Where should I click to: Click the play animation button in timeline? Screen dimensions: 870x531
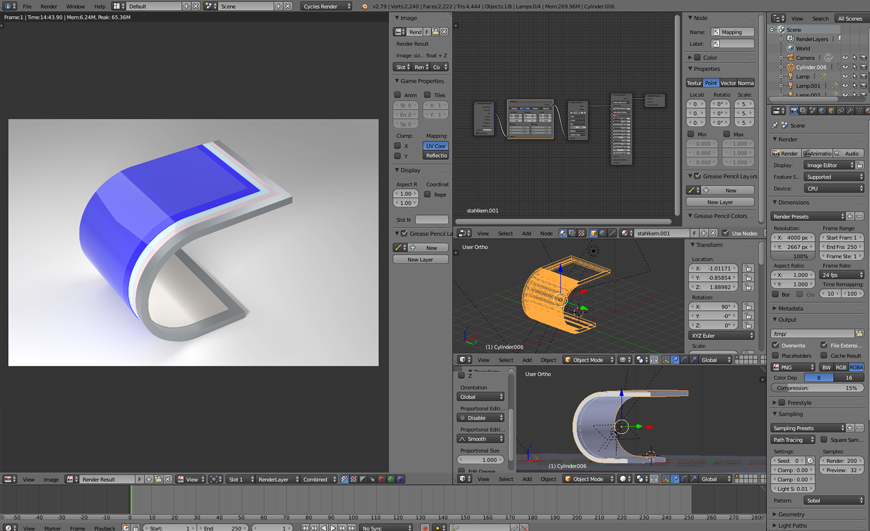(x=332, y=528)
